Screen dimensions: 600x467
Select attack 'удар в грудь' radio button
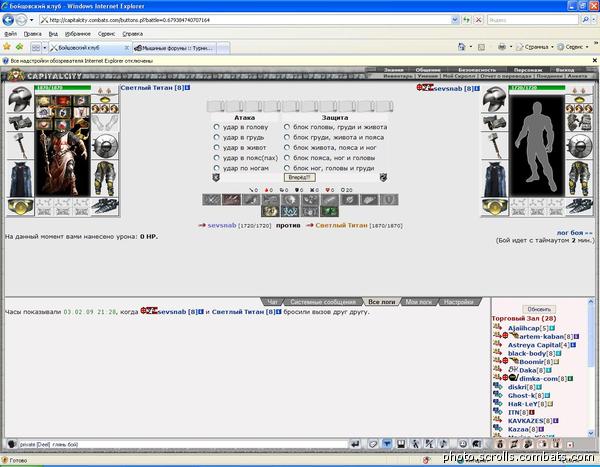(x=217, y=137)
